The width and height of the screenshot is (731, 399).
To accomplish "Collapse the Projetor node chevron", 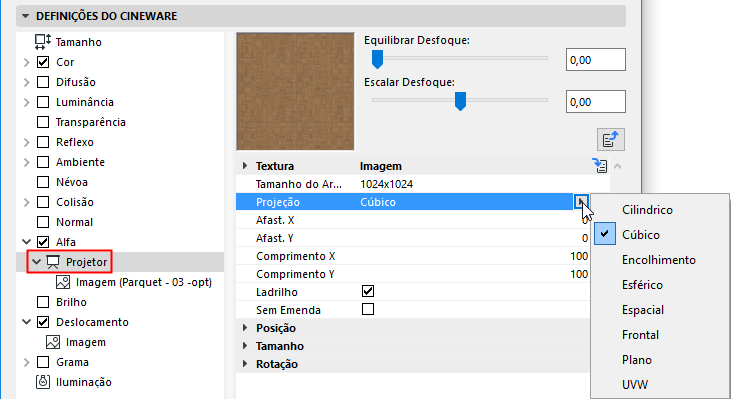I will (x=36, y=262).
